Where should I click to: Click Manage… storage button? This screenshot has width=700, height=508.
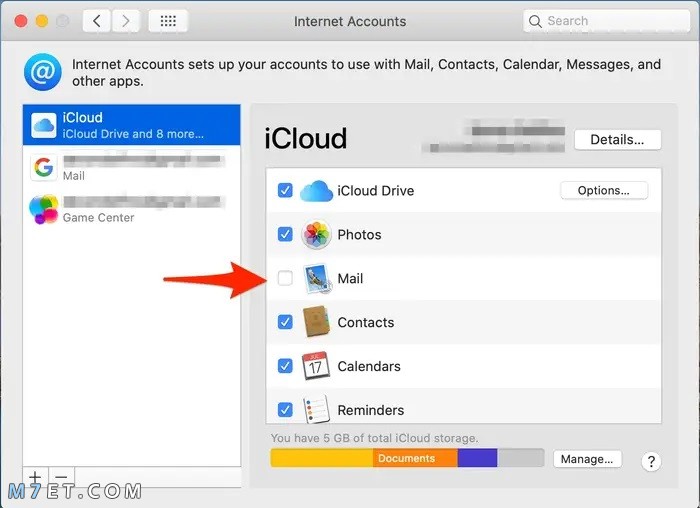587,459
